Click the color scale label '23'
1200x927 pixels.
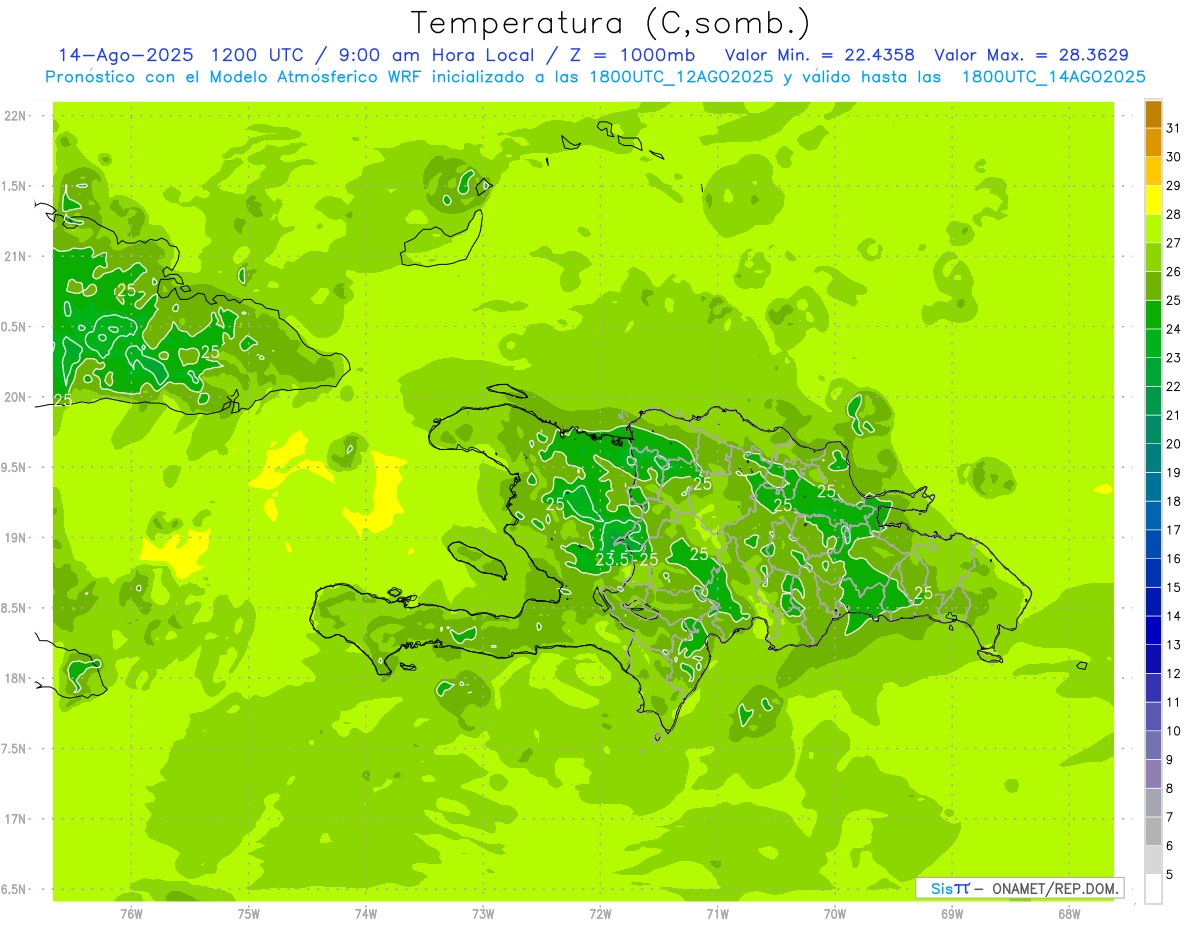[x=1174, y=358]
